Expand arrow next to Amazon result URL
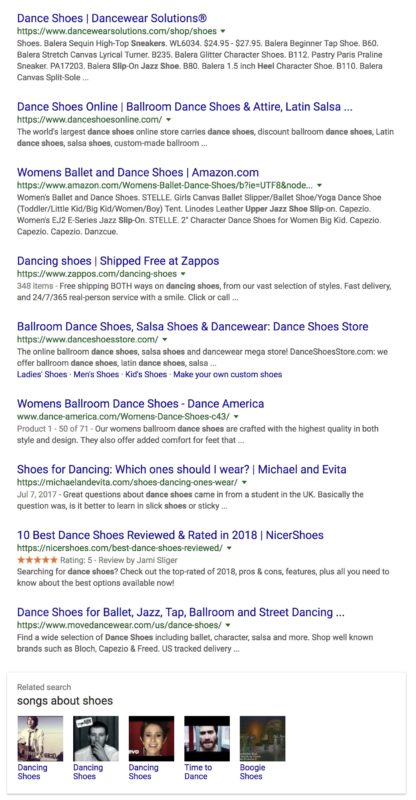This screenshot has height=800, width=416. (x=320, y=185)
